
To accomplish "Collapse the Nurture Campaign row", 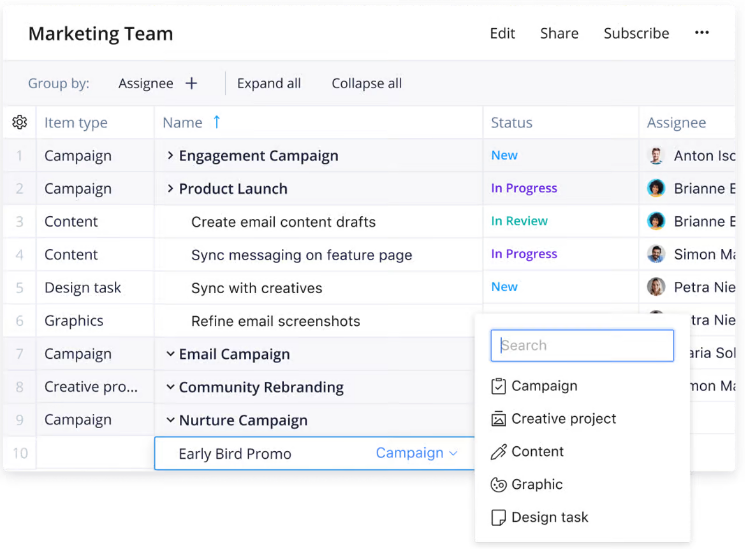I will coord(170,420).
